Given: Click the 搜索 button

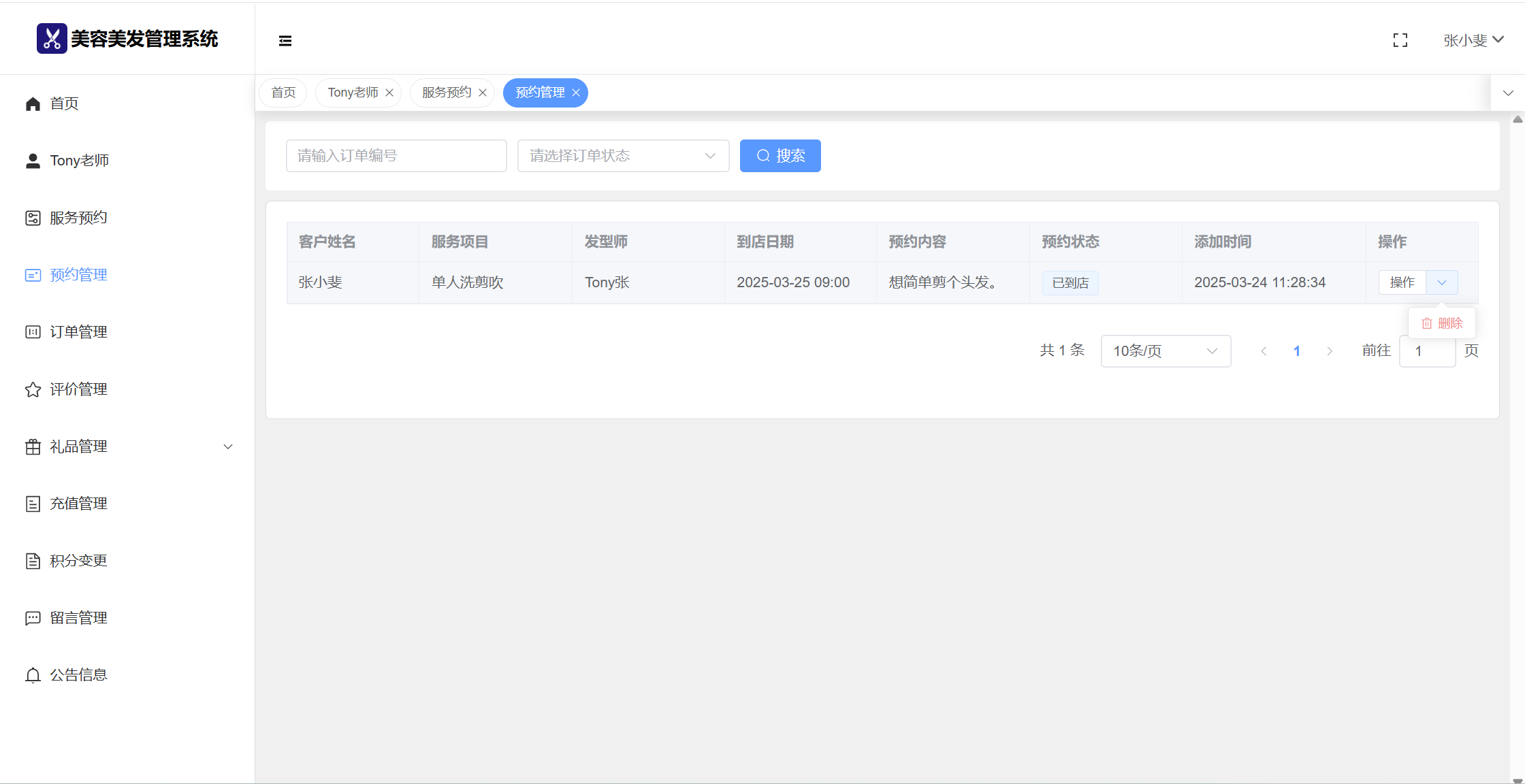Looking at the screenshot, I should coord(780,156).
